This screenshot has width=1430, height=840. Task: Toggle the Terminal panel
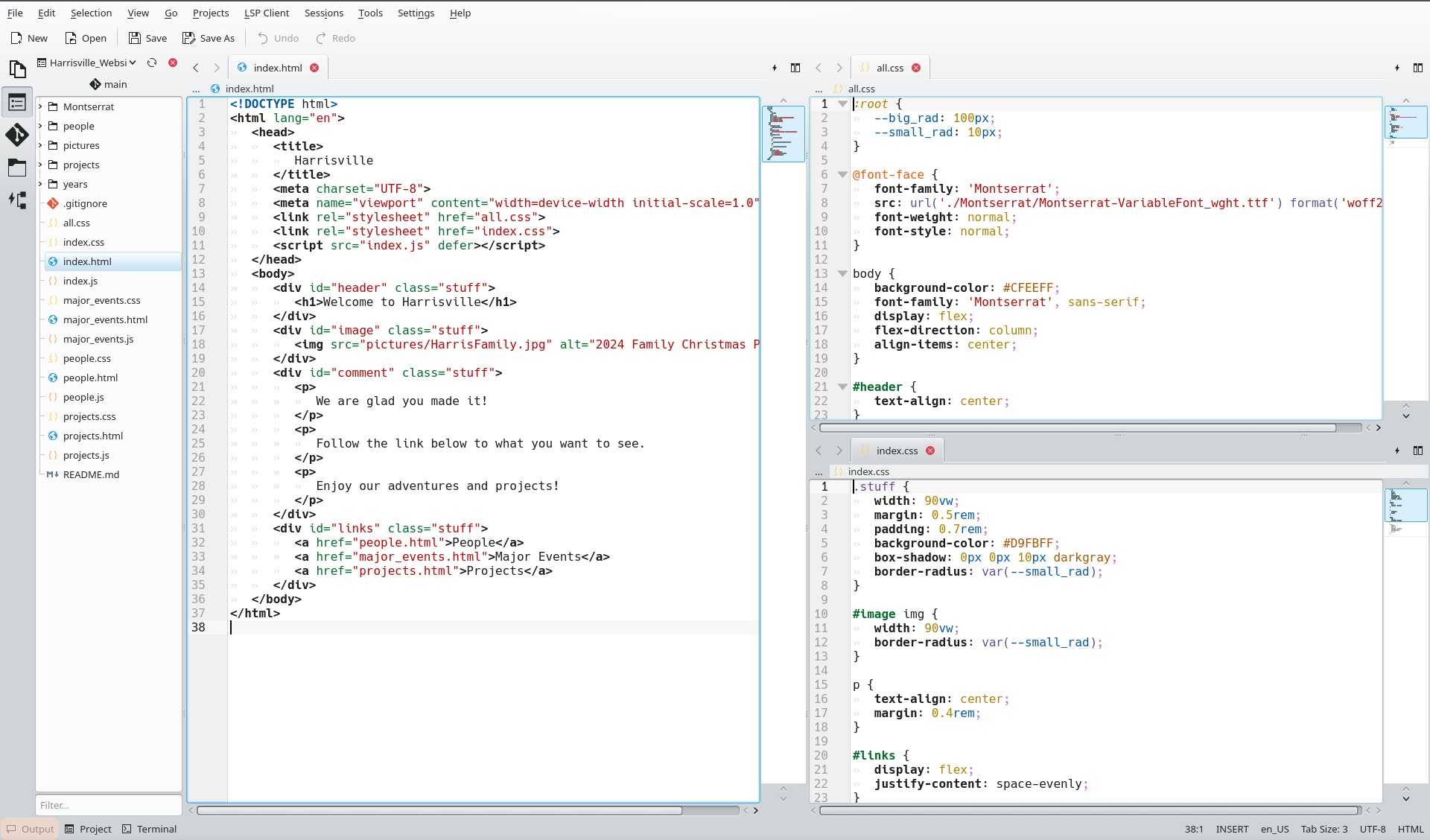point(150,829)
